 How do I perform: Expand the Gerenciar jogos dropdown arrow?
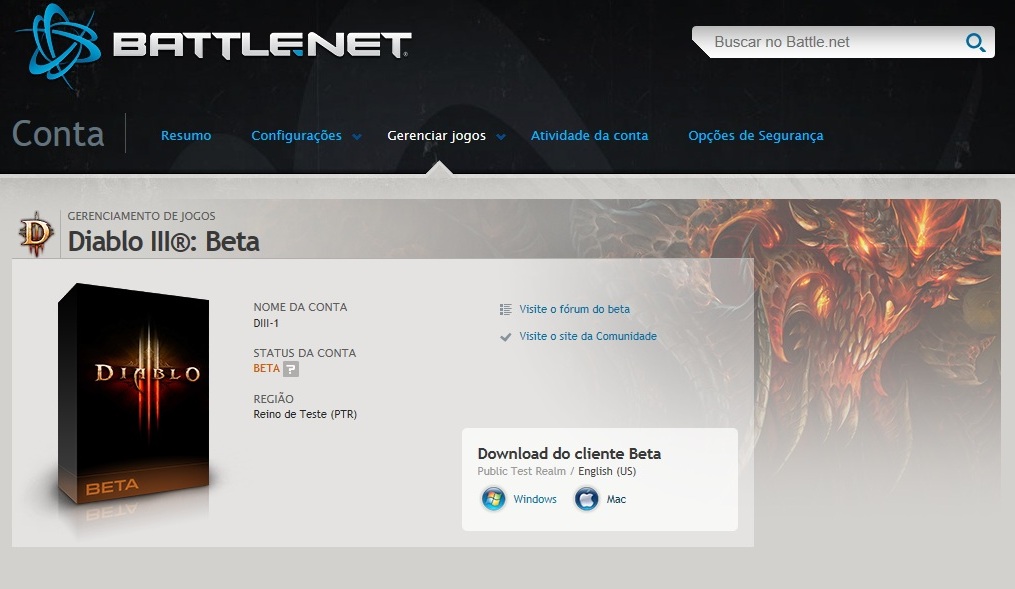click(500, 137)
